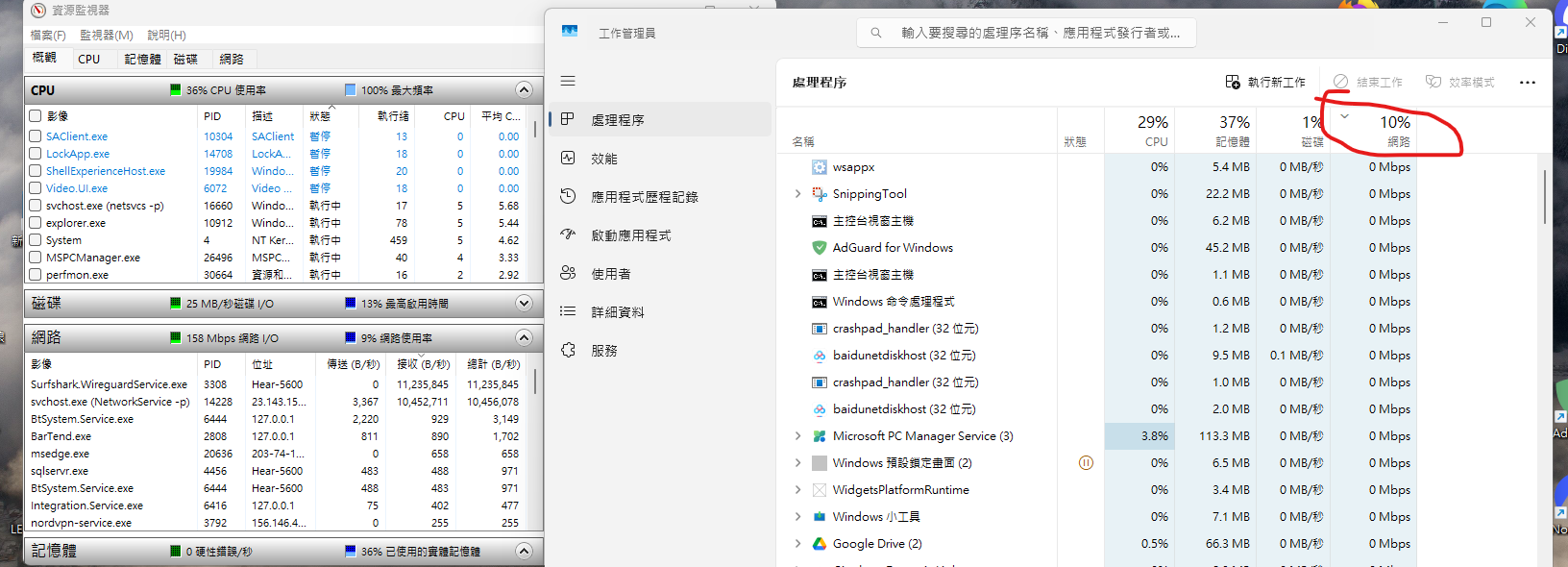Open the Services (服務) puzzle icon
This screenshot has width=1568, height=567.
568,350
